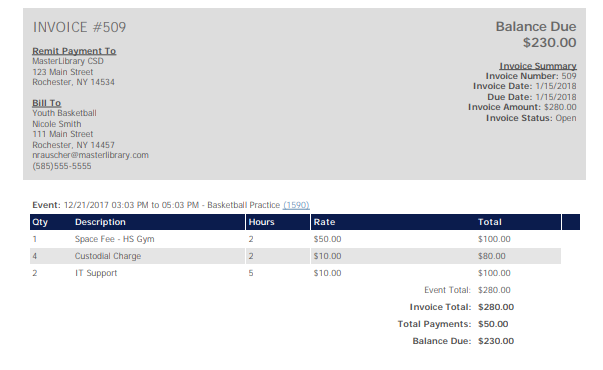The width and height of the screenshot is (603, 370).
Task: Click the Event Total $280.00 amount
Action: [494, 290]
